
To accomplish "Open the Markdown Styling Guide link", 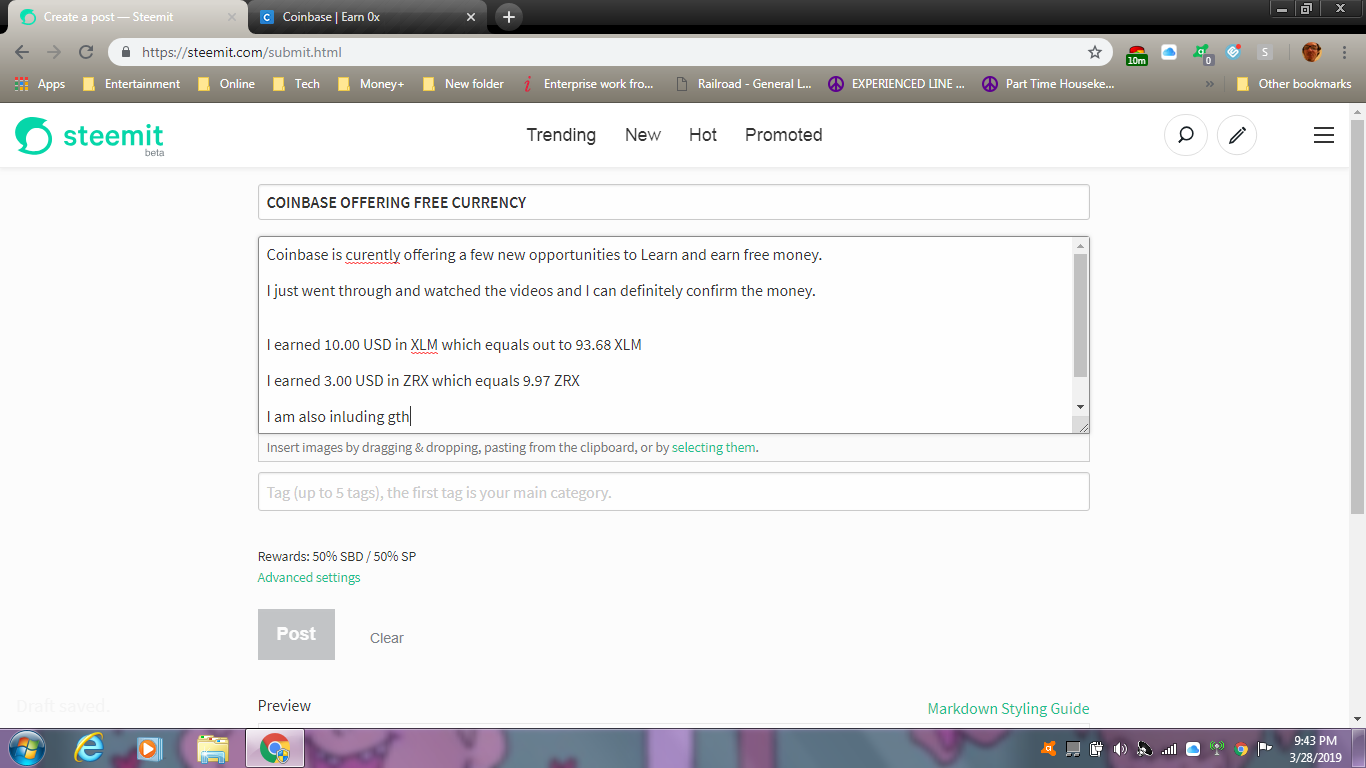I will (1008, 709).
